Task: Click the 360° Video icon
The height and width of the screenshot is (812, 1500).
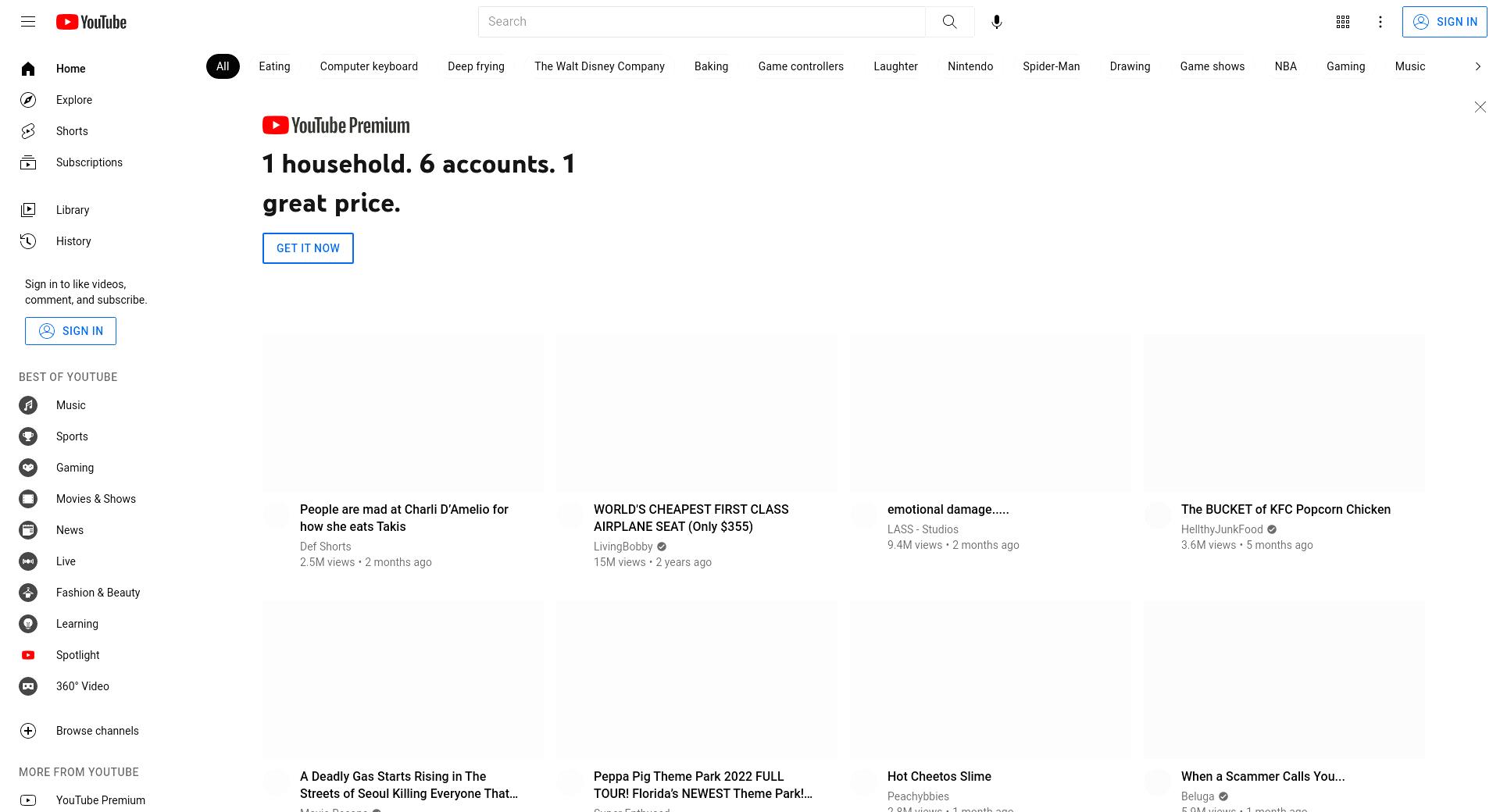Action: click(28, 686)
